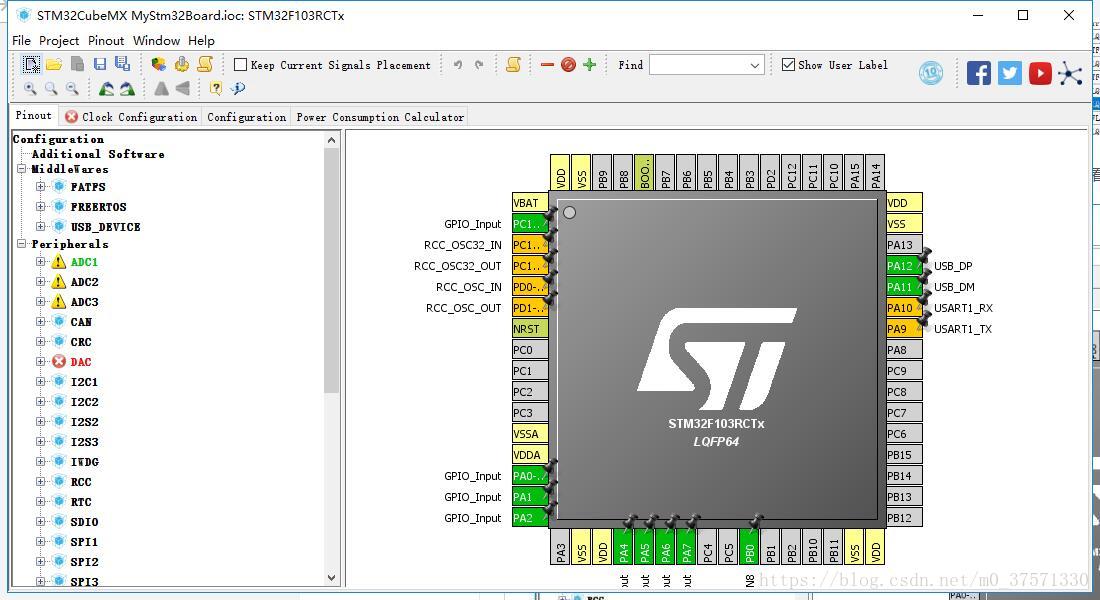Enable Keep Current Signals Placement checkbox
Image resolution: width=1100 pixels, height=600 pixels.
coord(240,65)
